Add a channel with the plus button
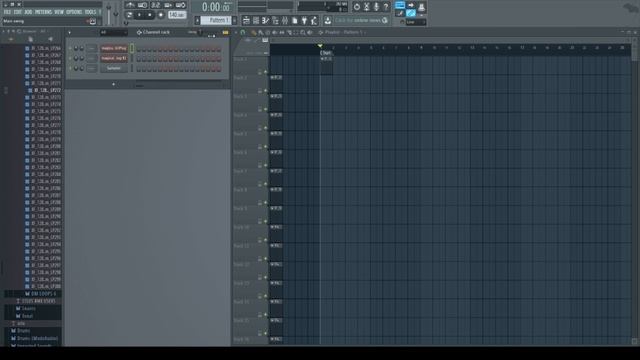640x360 pixels. pyautogui.click(x=113, y=84)
